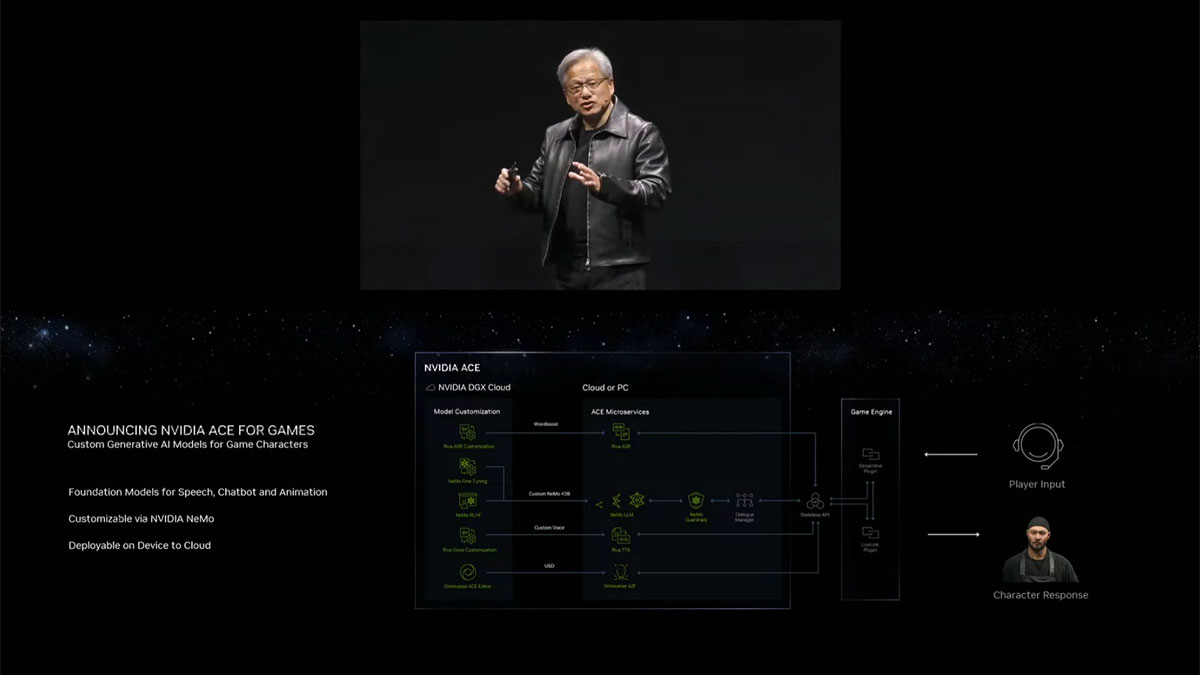The width and height of the screenshot is (1200, 675).
Task: Click the 'ACE Microservices' heading
Action: click(x=622, y=411)
